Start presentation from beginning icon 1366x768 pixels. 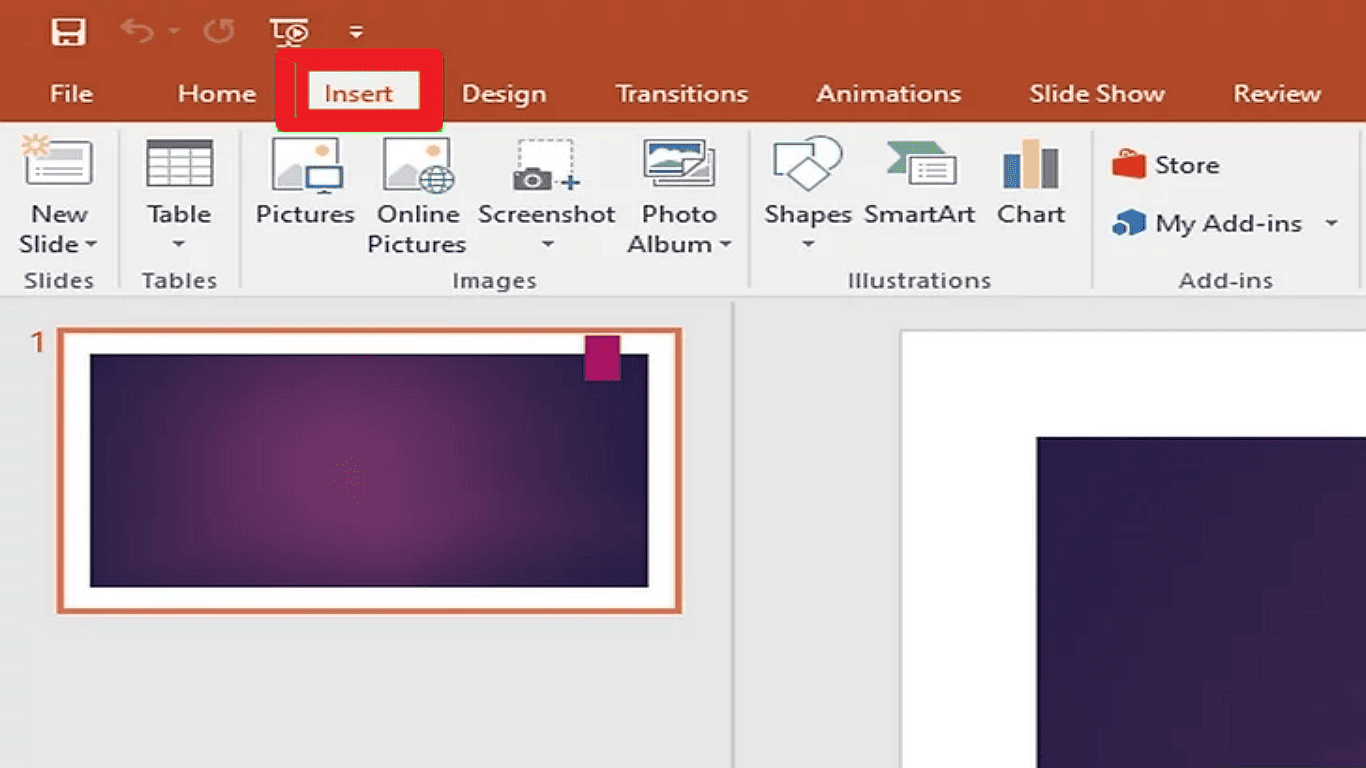click(290, 32)
